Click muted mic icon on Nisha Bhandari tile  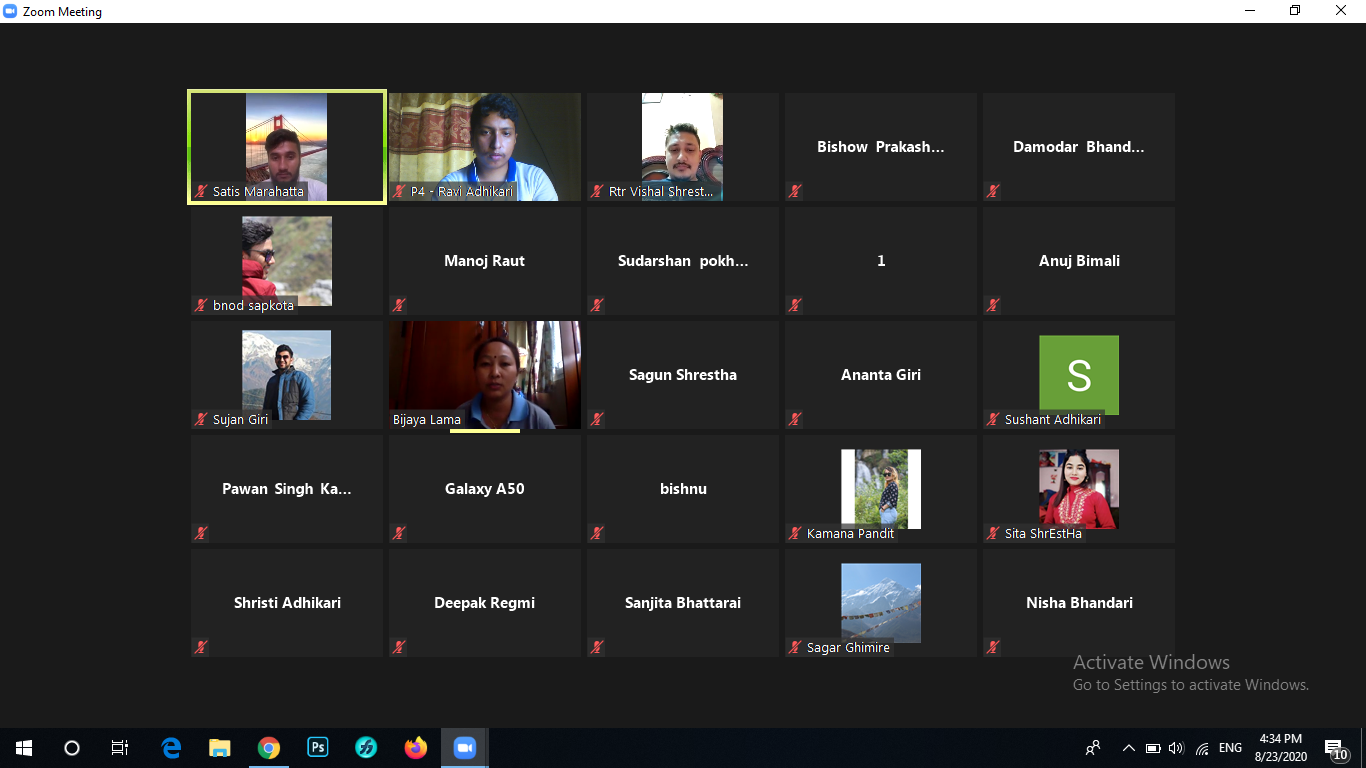point(993,647)
